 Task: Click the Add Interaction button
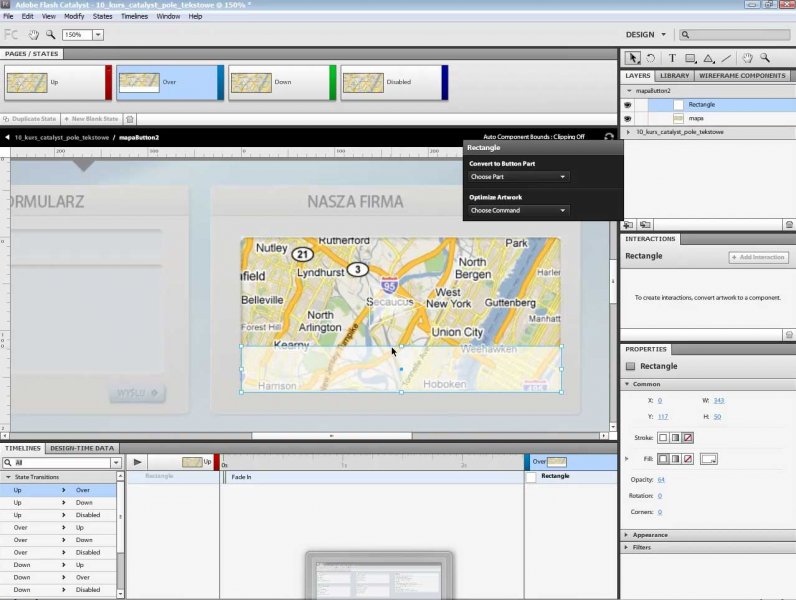[x=758, y=257]
